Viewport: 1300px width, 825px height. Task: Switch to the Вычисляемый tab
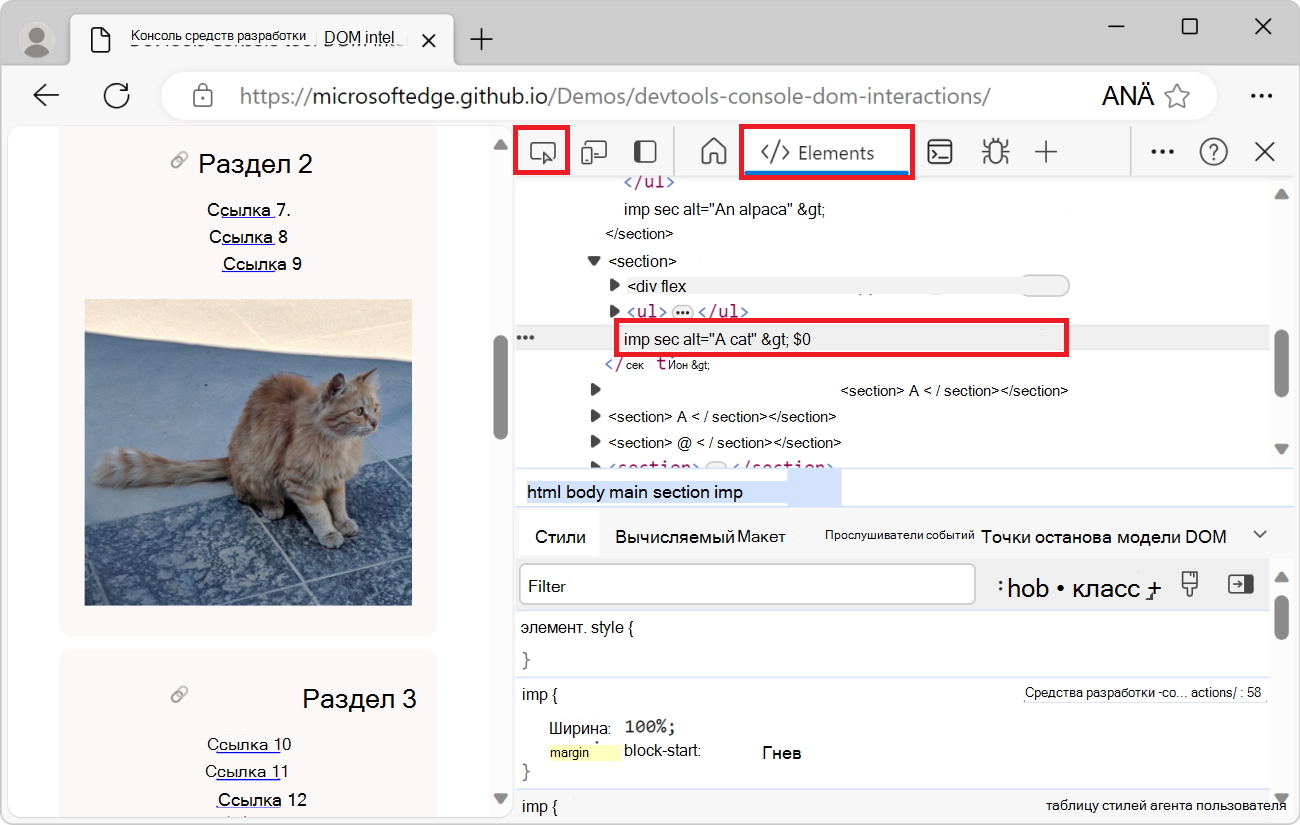(x=675, y=536)
